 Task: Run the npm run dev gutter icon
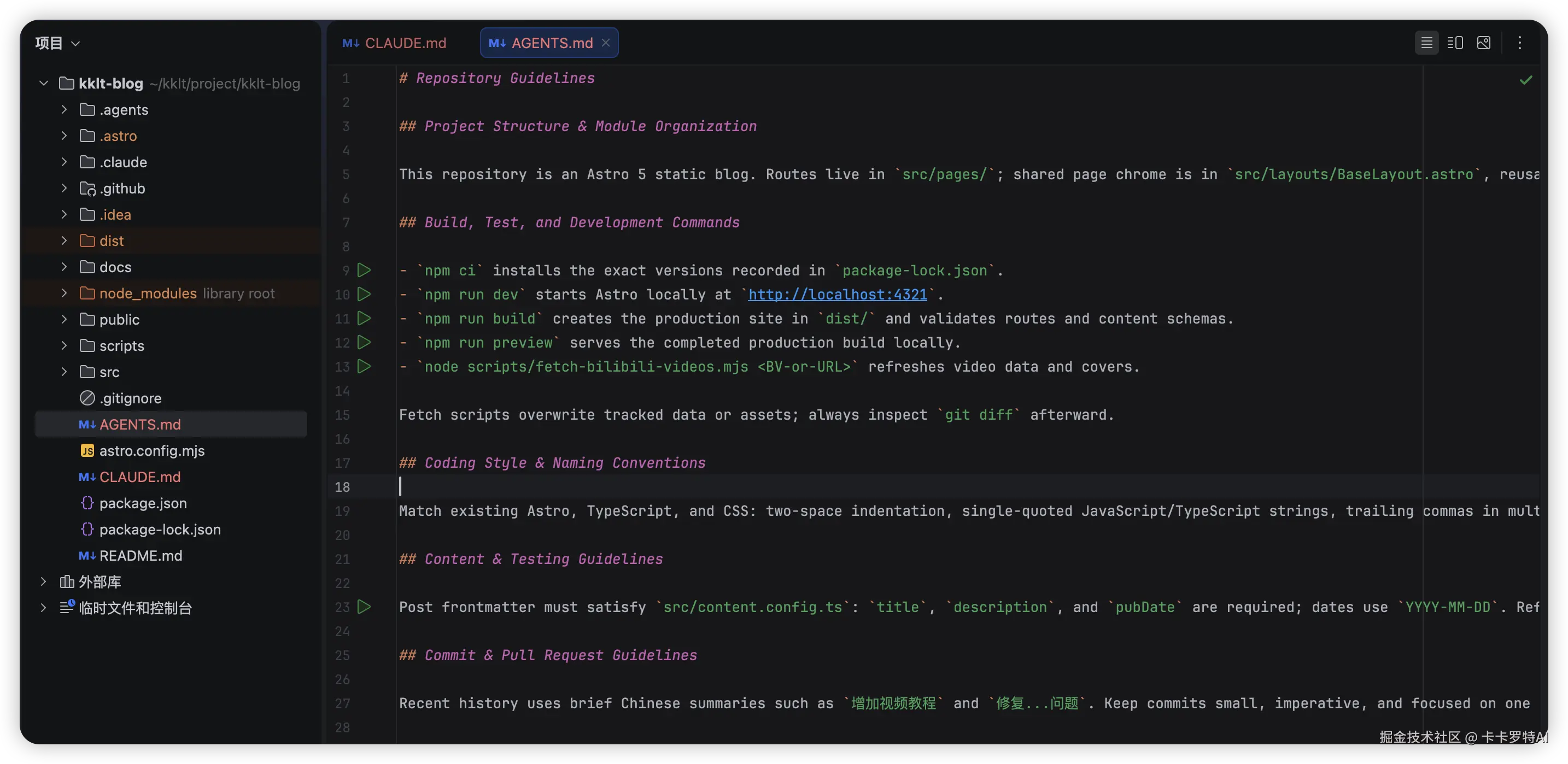tap(364, 295)
